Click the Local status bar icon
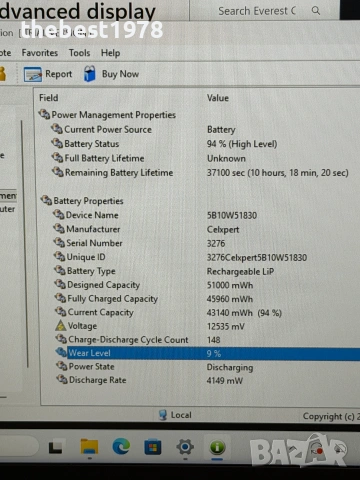The height and width of the screenshot is (480, 360). point(163,415)
